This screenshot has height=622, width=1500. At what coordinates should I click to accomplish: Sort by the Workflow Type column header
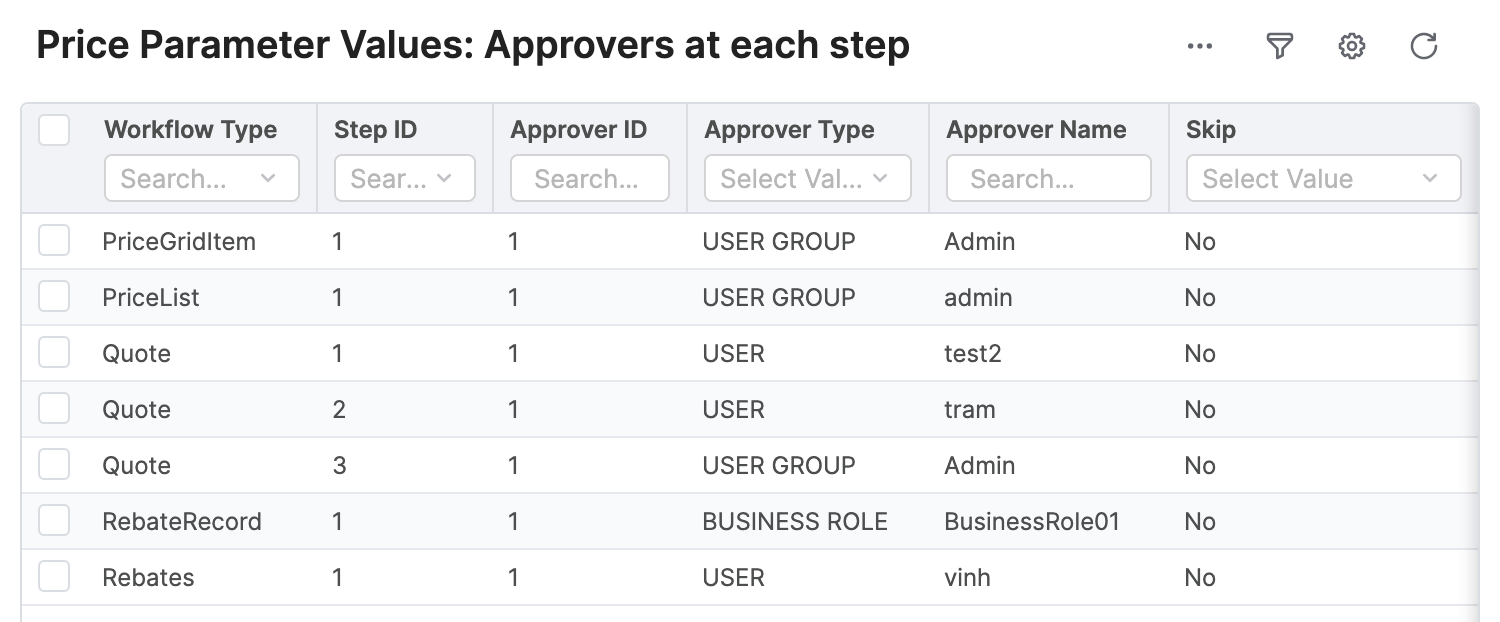(190, 130)
